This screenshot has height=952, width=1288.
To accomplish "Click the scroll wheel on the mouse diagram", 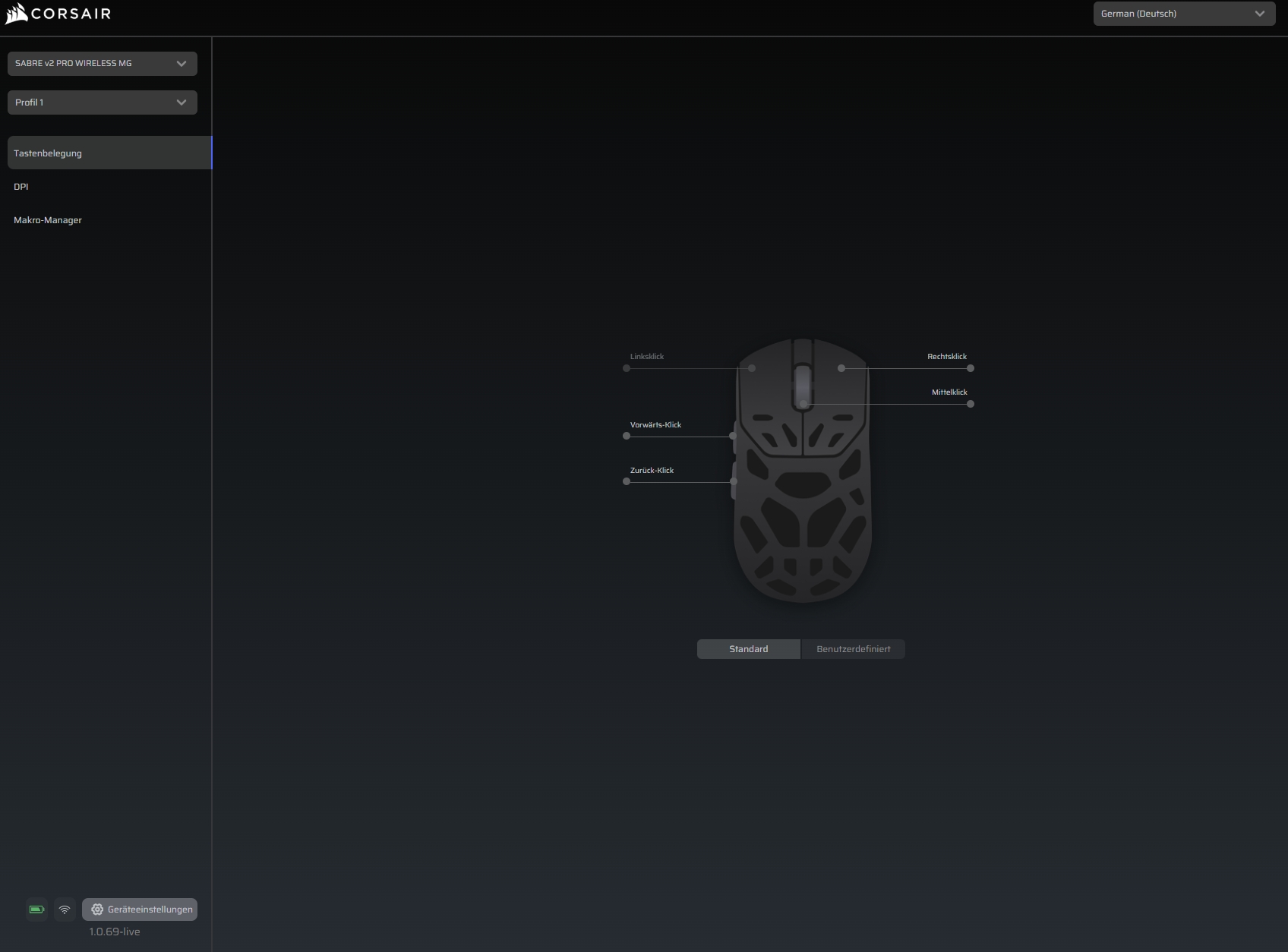I will point(803,383).
